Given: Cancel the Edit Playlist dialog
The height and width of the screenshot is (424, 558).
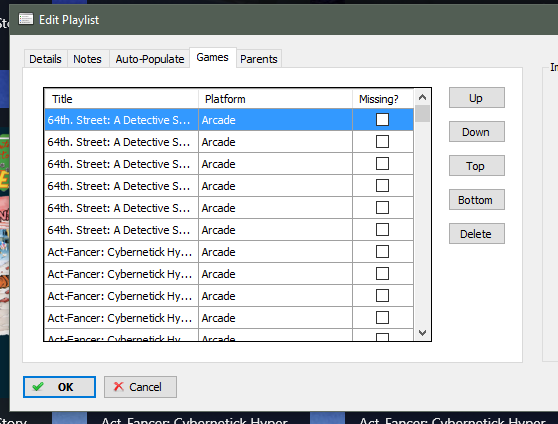Looking at the screenshot, I should [x=140, y=387].
